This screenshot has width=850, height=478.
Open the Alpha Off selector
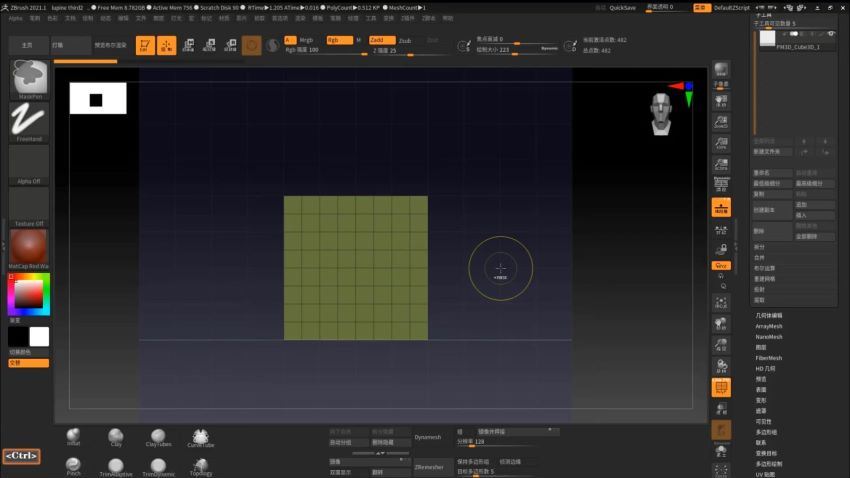(29, 165)
